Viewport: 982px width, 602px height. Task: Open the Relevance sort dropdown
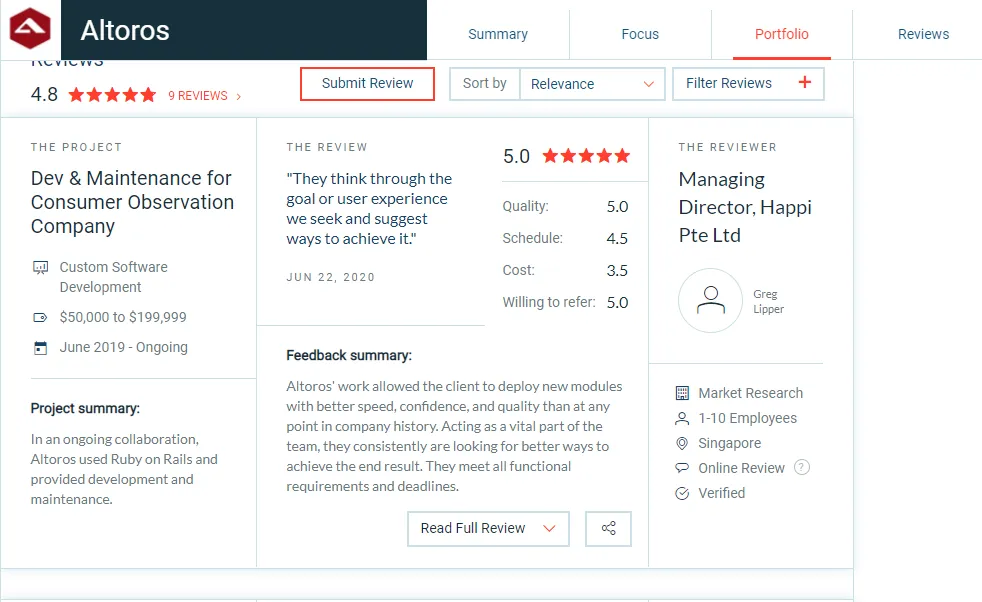[x=592, y=84]
